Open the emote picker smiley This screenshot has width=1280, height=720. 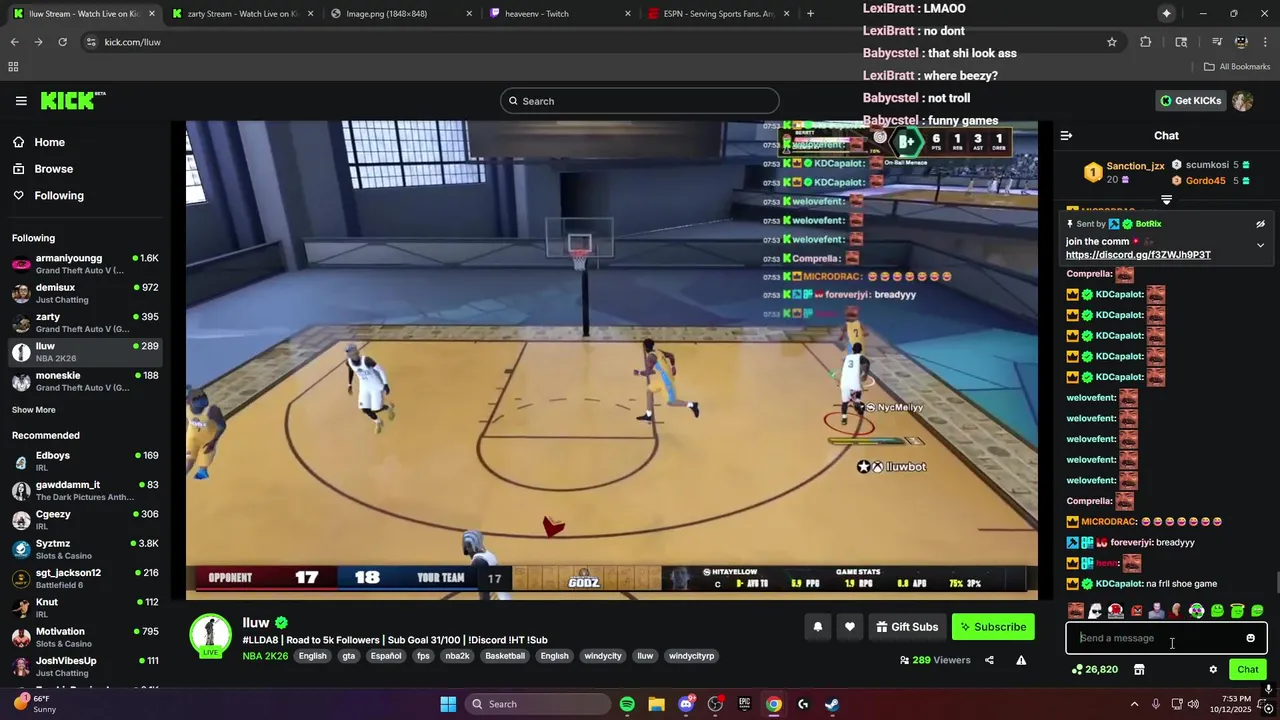point(1250,638)
